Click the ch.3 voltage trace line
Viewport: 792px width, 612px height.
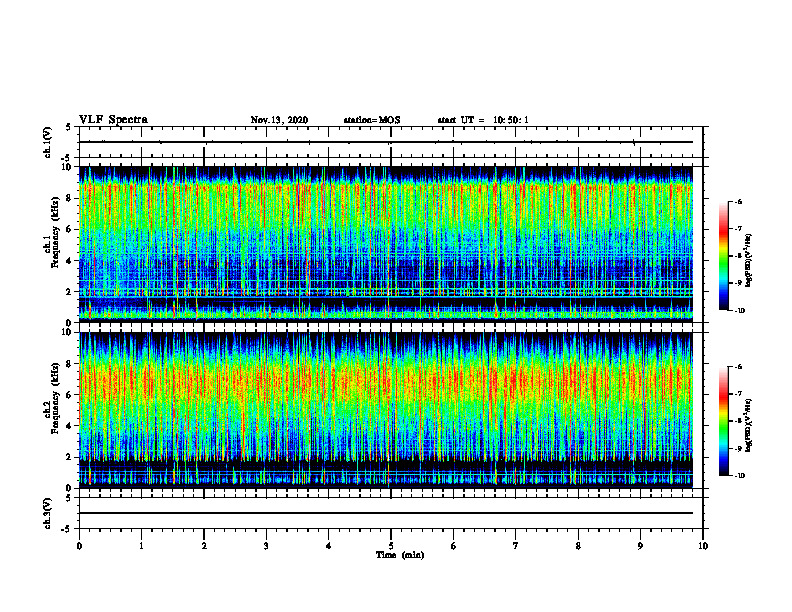point(386,513)
